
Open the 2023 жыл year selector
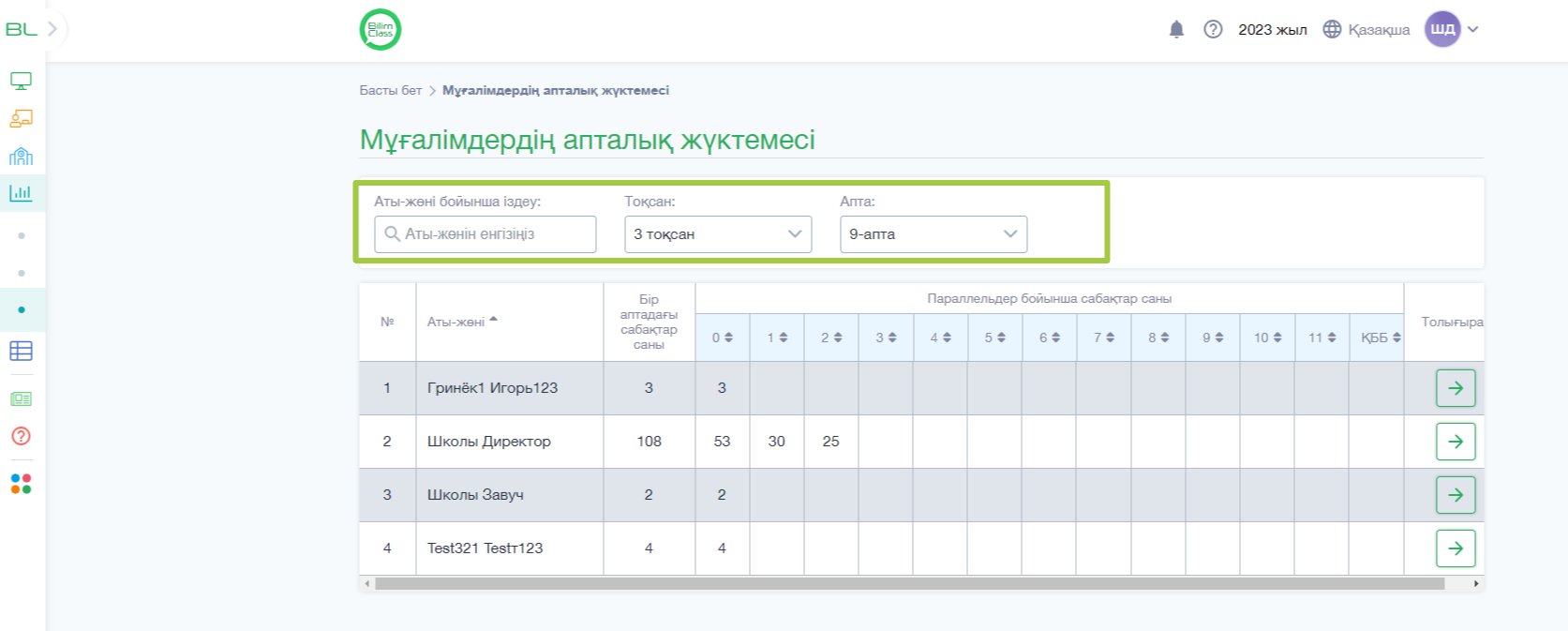[1272, 30]
